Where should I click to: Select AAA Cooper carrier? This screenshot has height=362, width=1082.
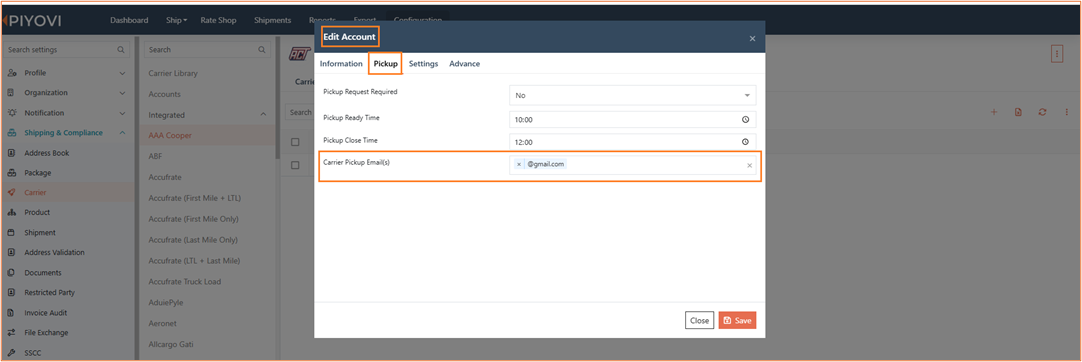click(170, 136)
